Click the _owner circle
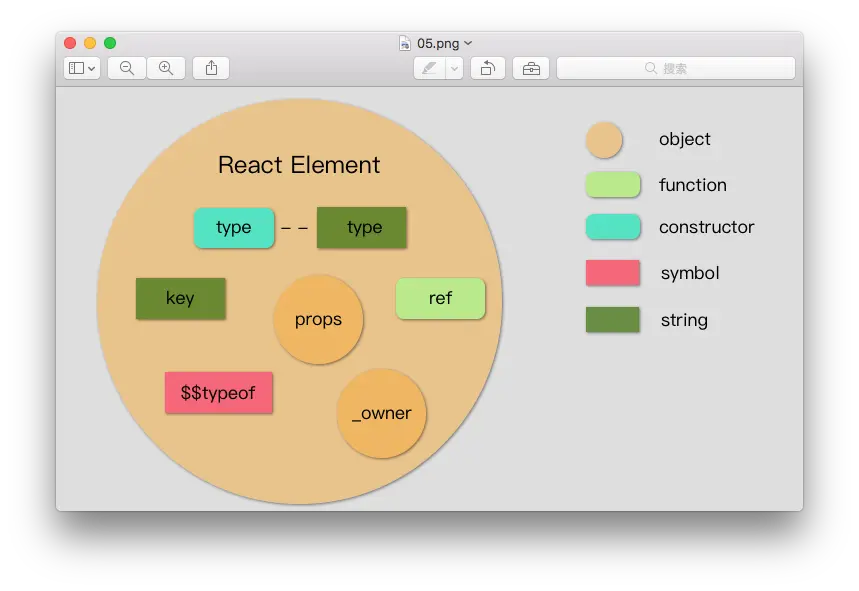 [x=382, y=414]
